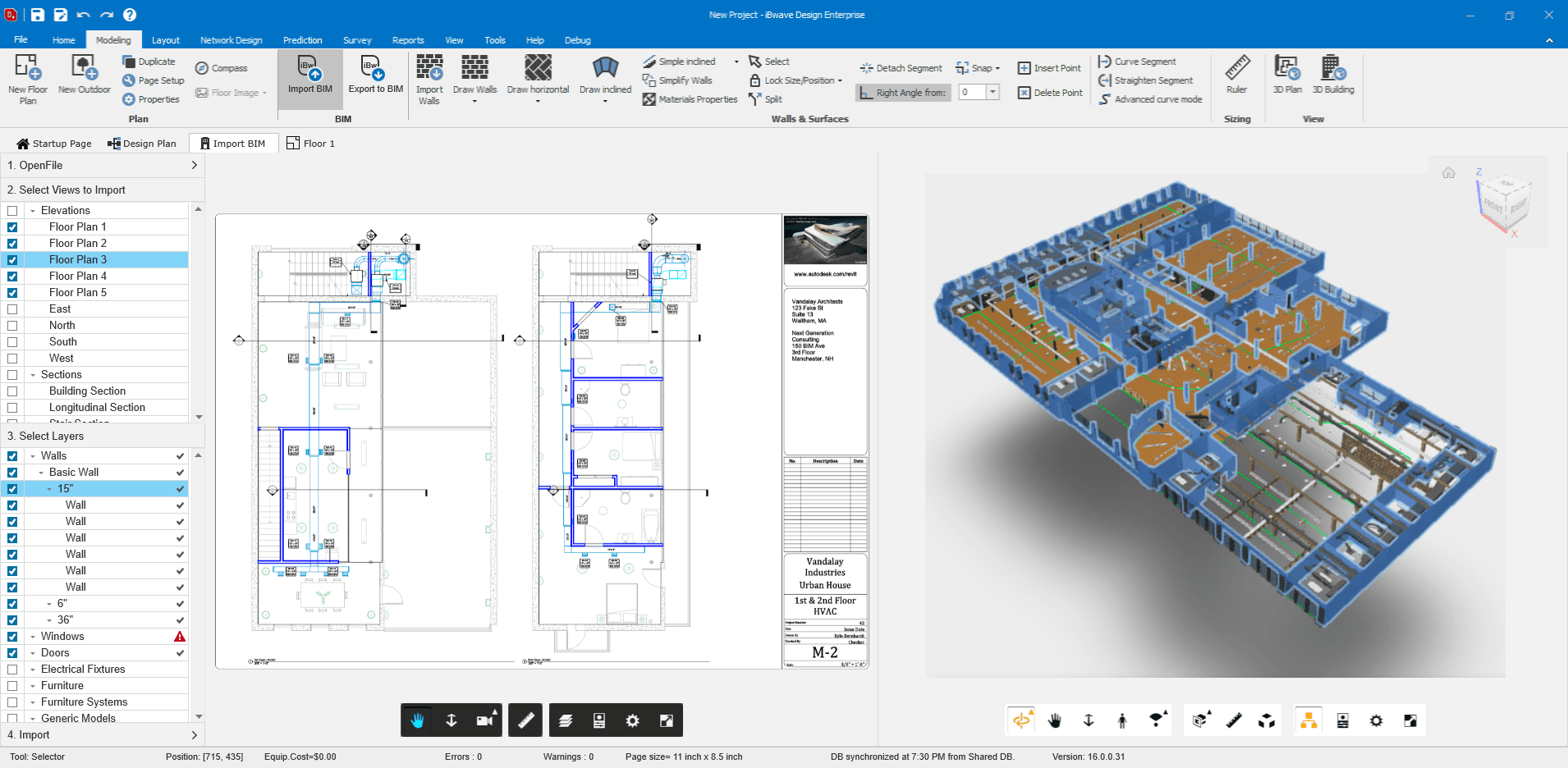
Task: Open the 3D view settings gear
Action: [1375, 720]
